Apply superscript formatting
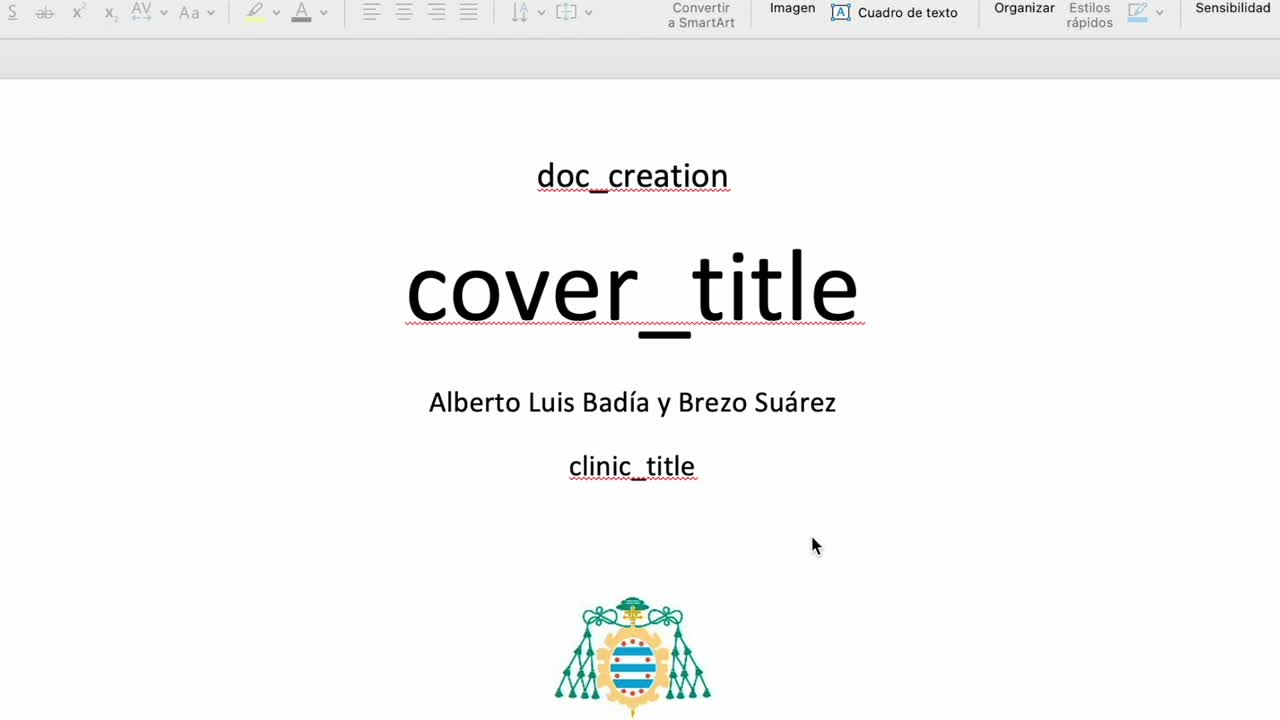 (x=78, y=13)
